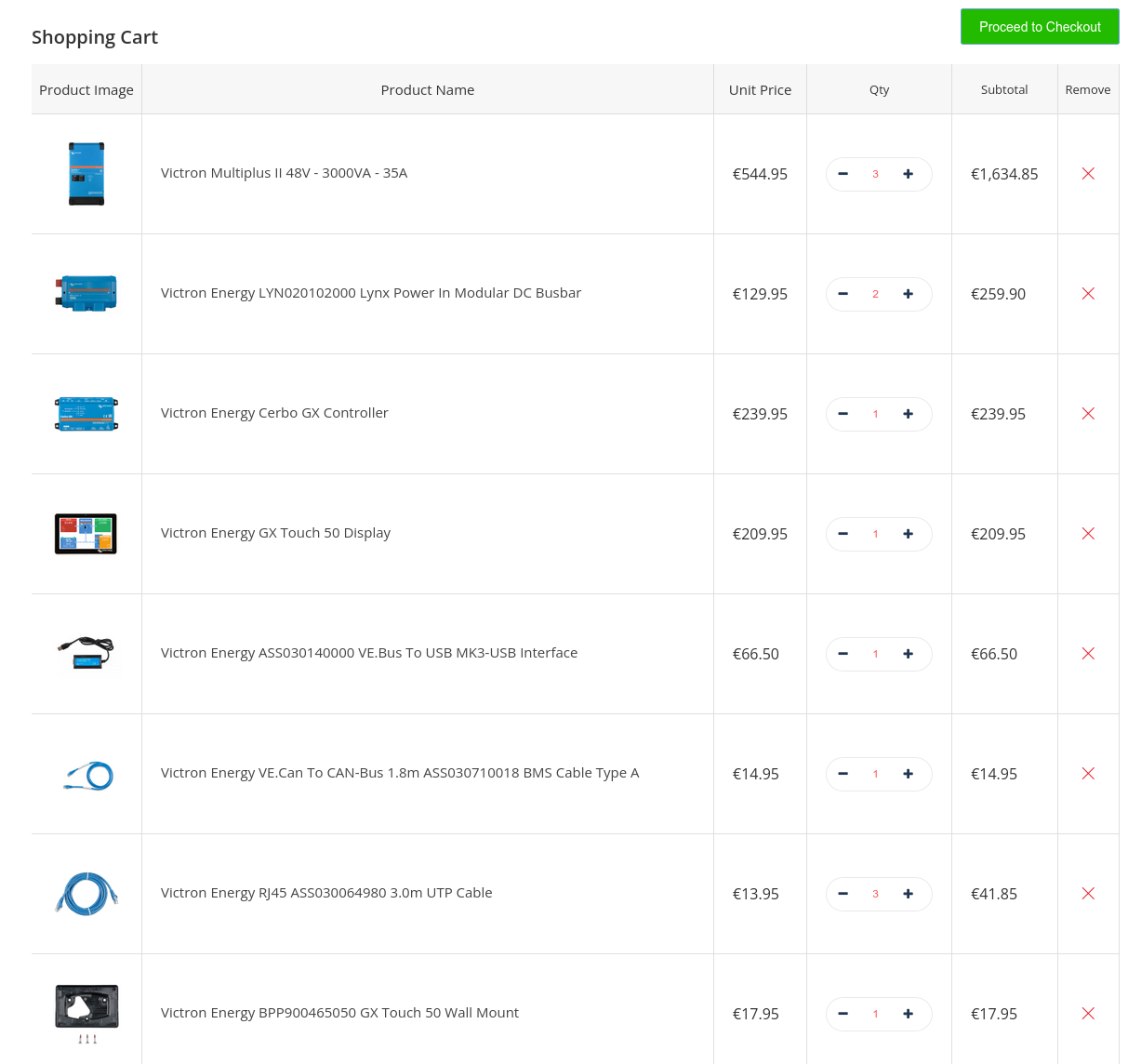Increase quantity of VE.Can BMS Cable Type A
1128x1064 pixels.
coord(908,774)
